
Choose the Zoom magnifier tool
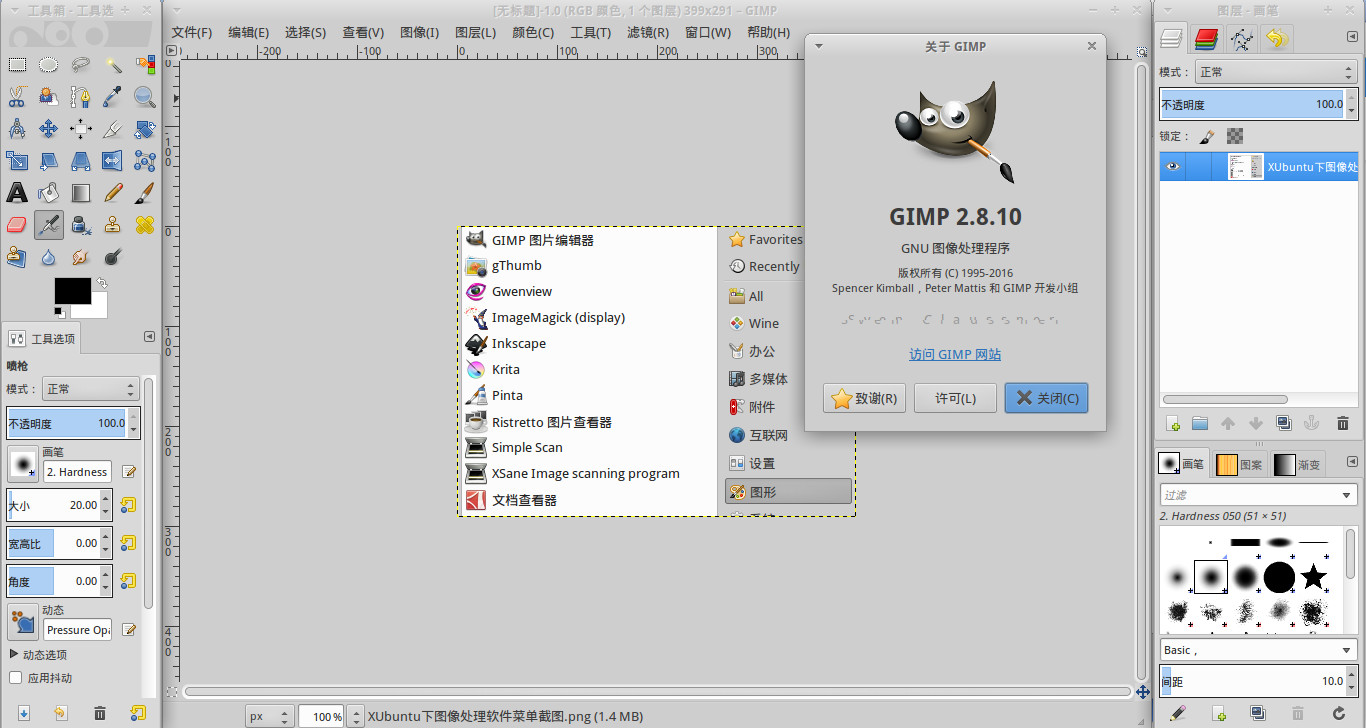[x=145, y=97]
